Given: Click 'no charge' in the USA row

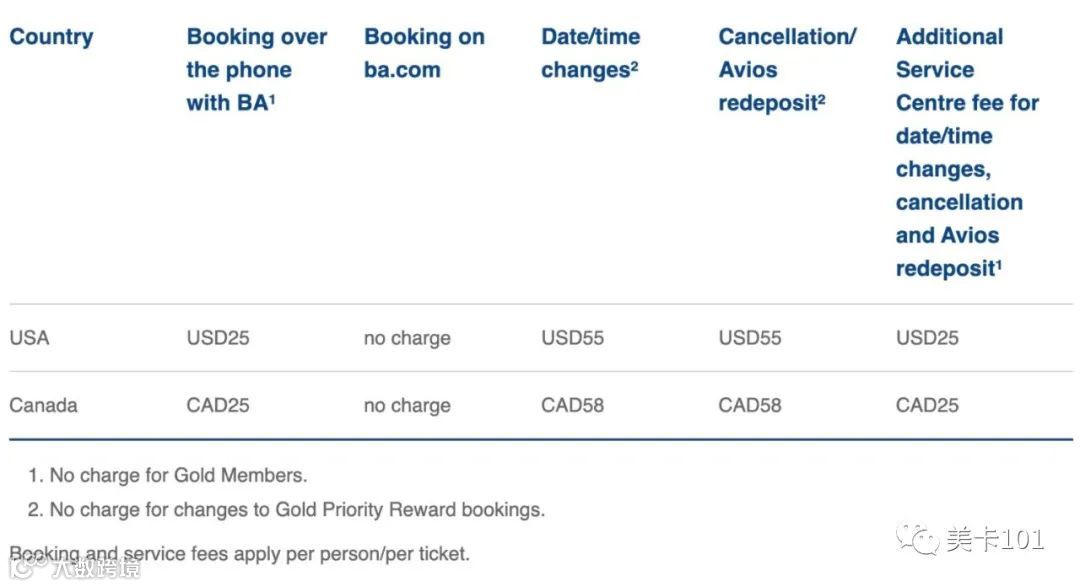Looking at the screenshot, I should tap(407, 338).
